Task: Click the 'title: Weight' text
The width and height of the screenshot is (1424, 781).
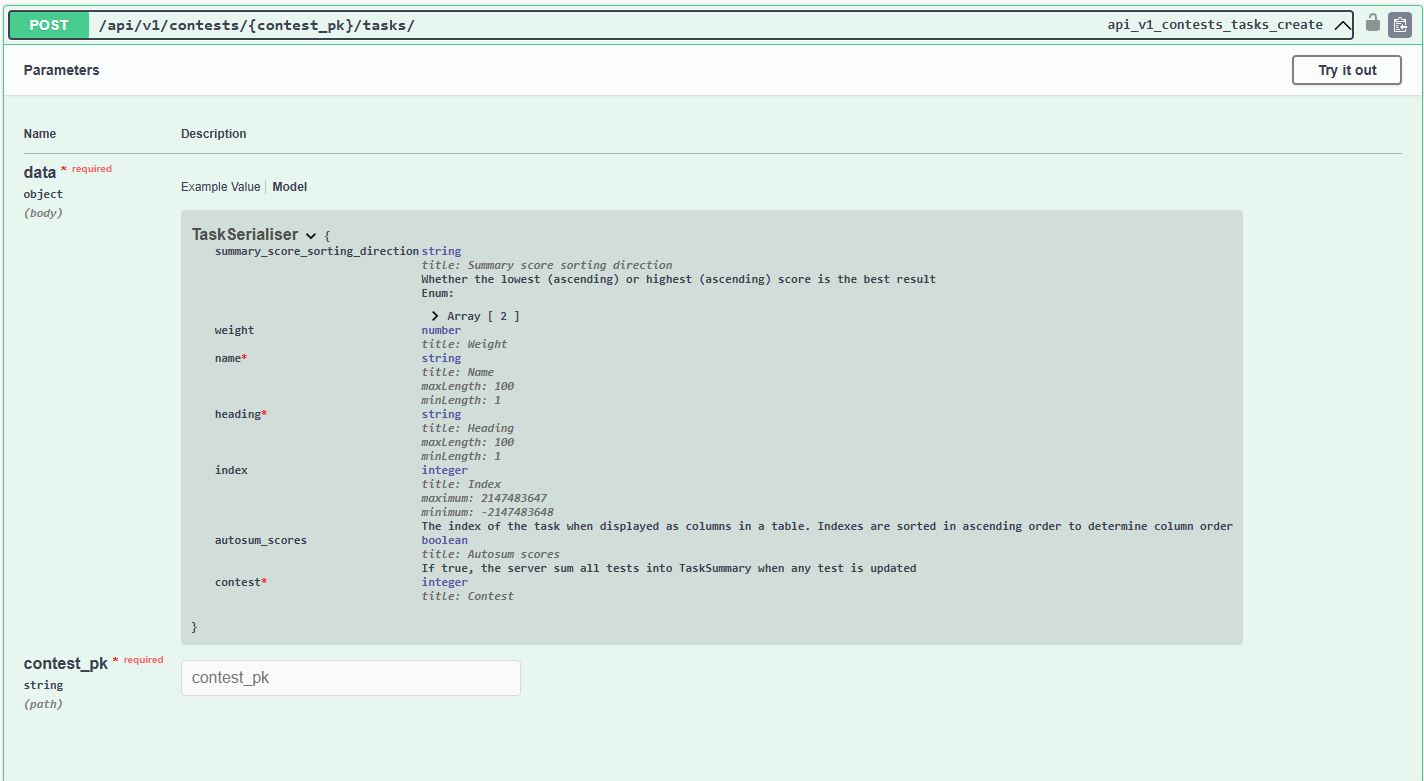Action: pyautogui.click(x=465, y=344)
